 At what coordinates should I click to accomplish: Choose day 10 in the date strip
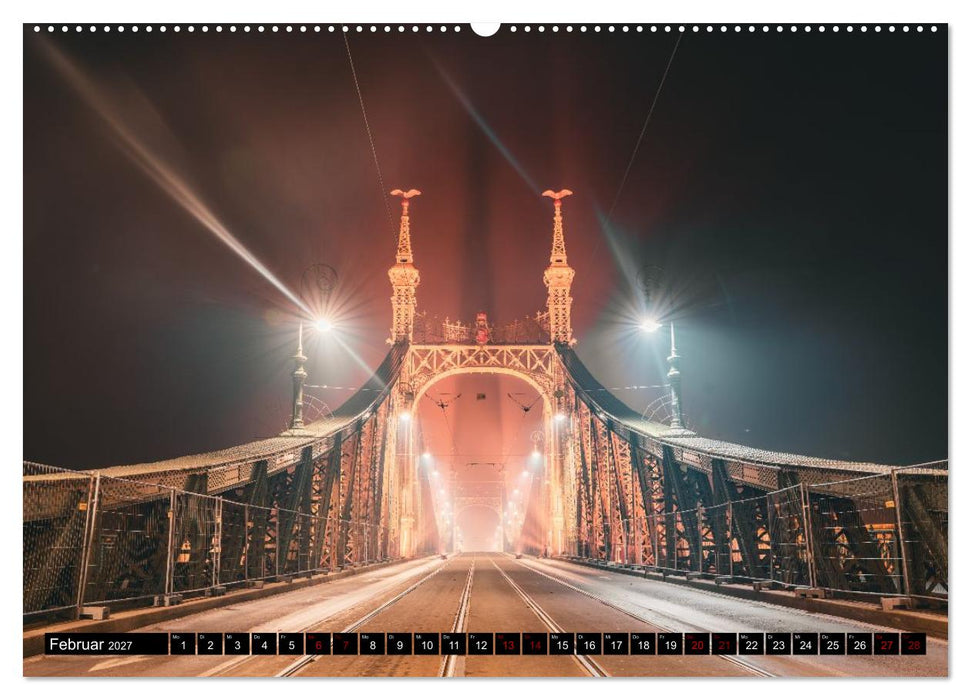click(426, 644)
